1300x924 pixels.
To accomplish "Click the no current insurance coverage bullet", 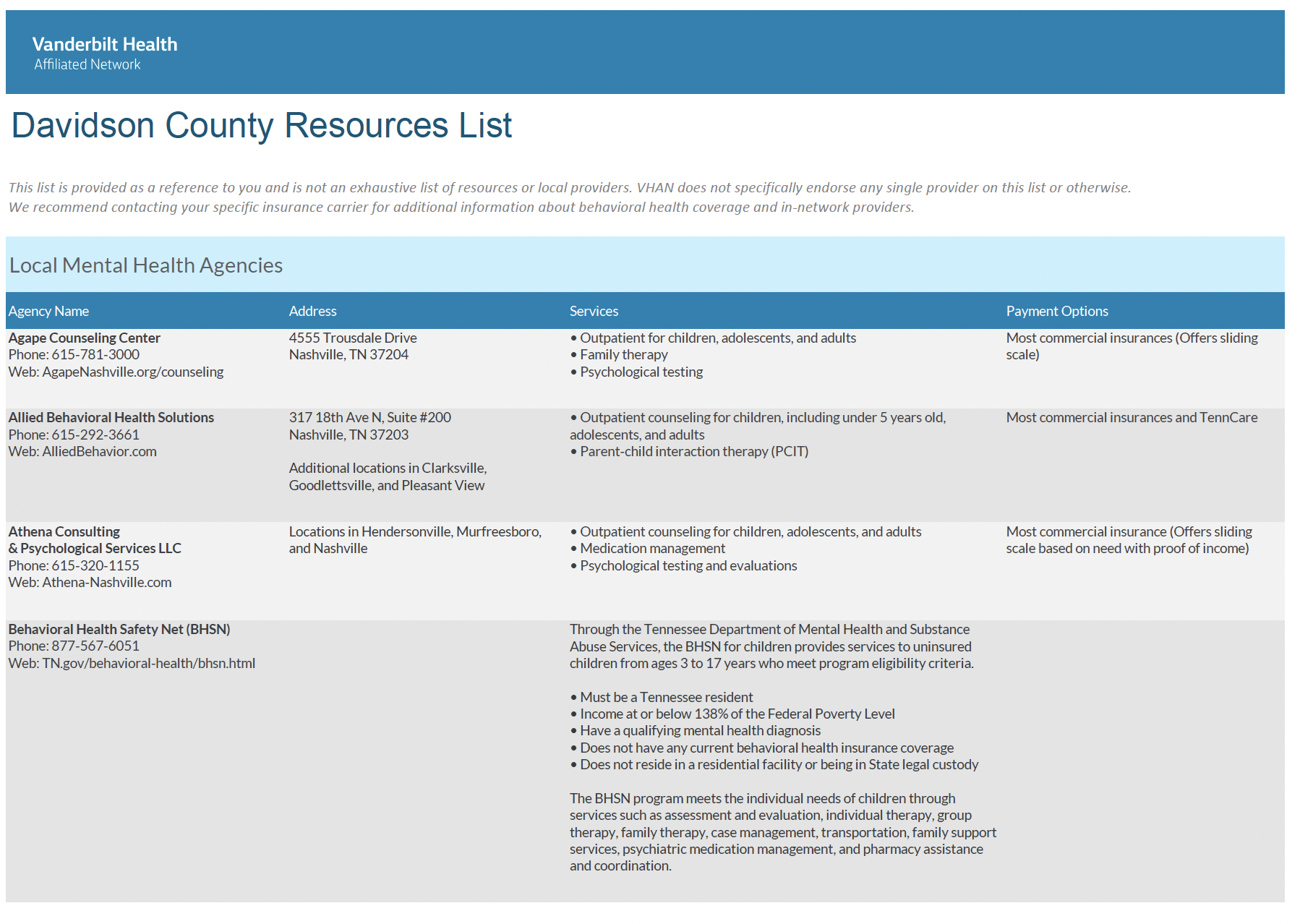I will click(762, 748).
